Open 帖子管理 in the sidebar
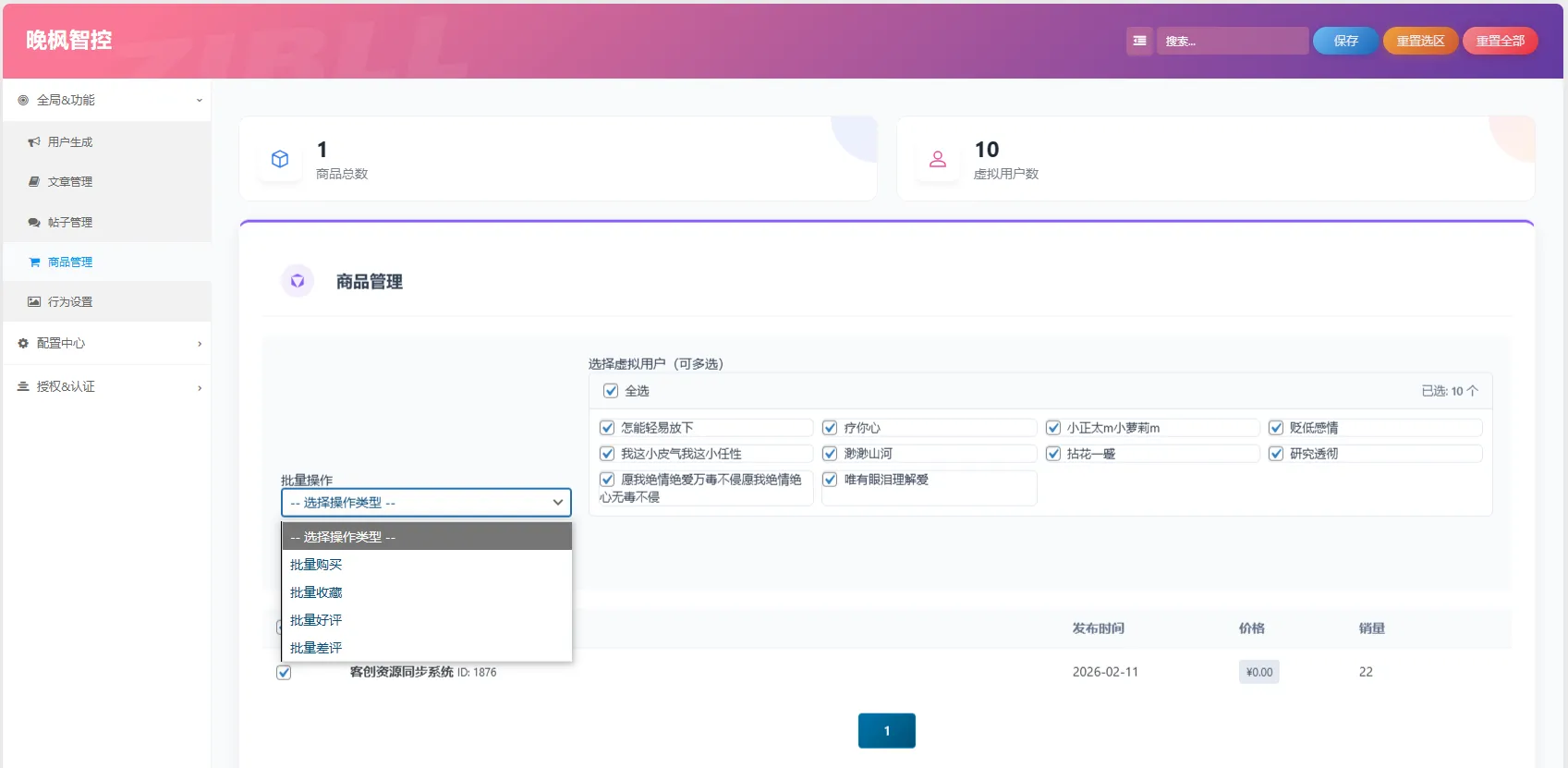The image size is (1568, 768). [x=107, y=222]
